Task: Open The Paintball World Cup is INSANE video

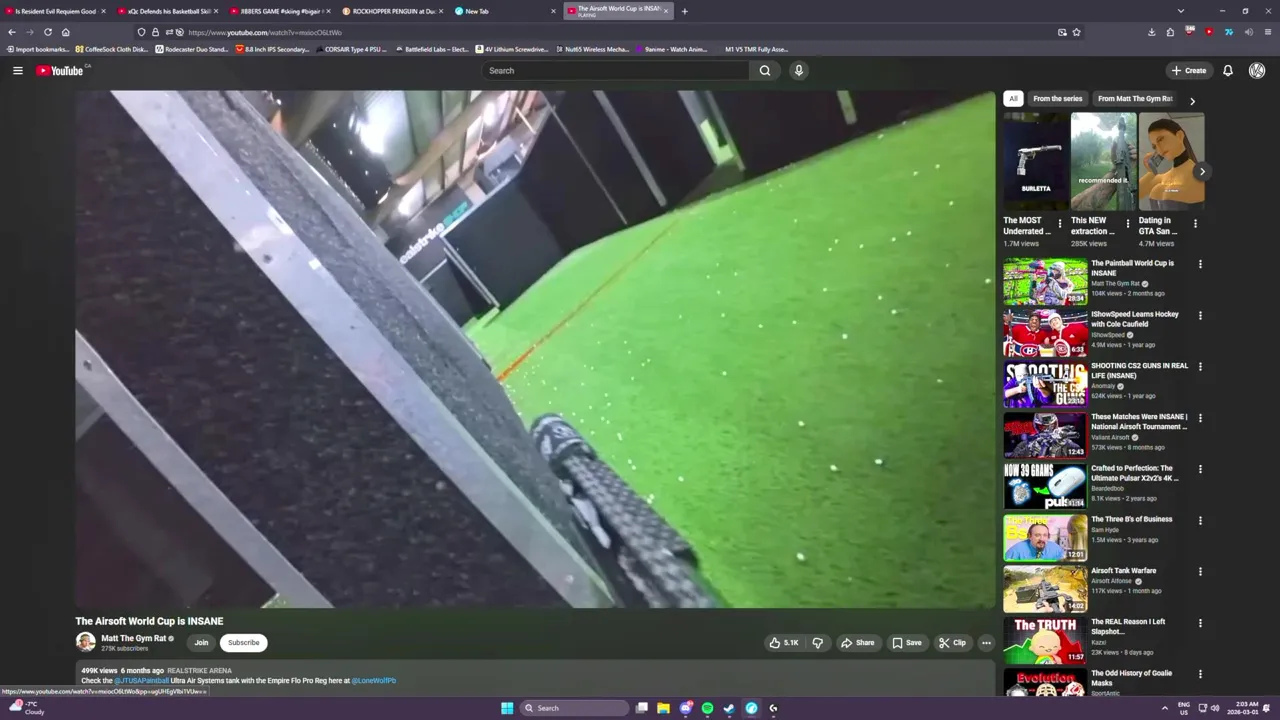Action: point(1045,281)
